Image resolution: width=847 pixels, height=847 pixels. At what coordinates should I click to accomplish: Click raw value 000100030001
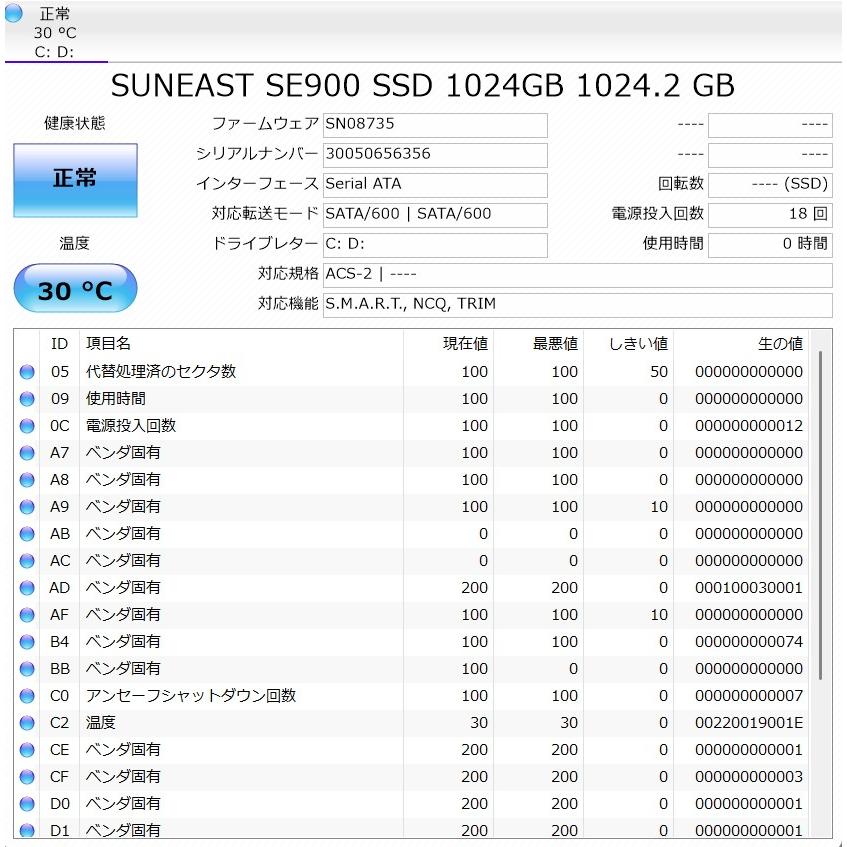click(x=749, y=588)
